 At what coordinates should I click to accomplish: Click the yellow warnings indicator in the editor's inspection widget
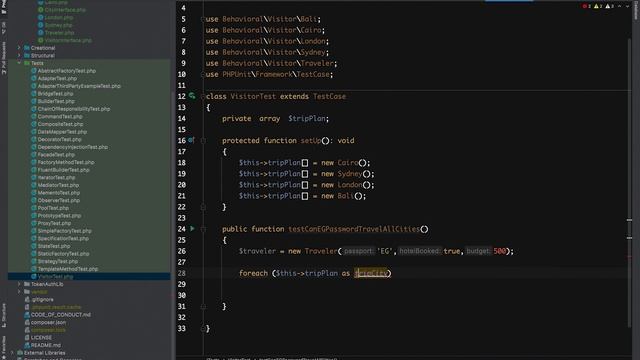[598, 6]
